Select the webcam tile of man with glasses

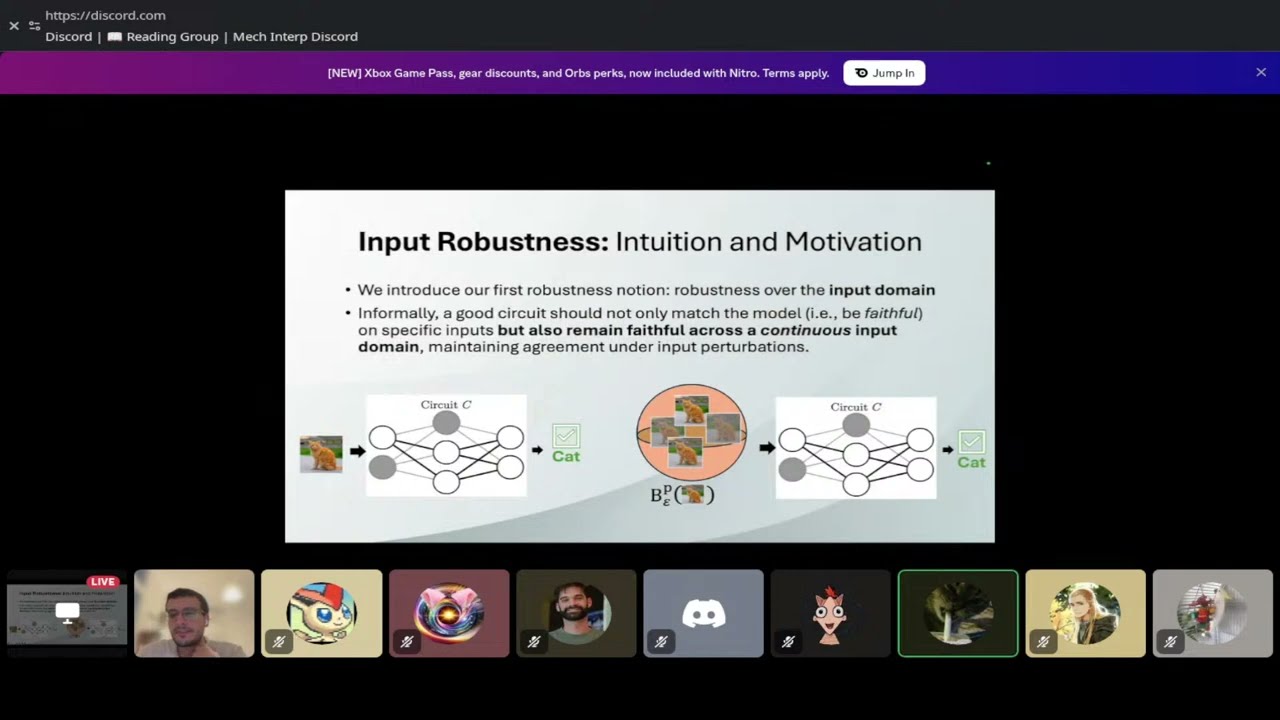click(194, 613)
